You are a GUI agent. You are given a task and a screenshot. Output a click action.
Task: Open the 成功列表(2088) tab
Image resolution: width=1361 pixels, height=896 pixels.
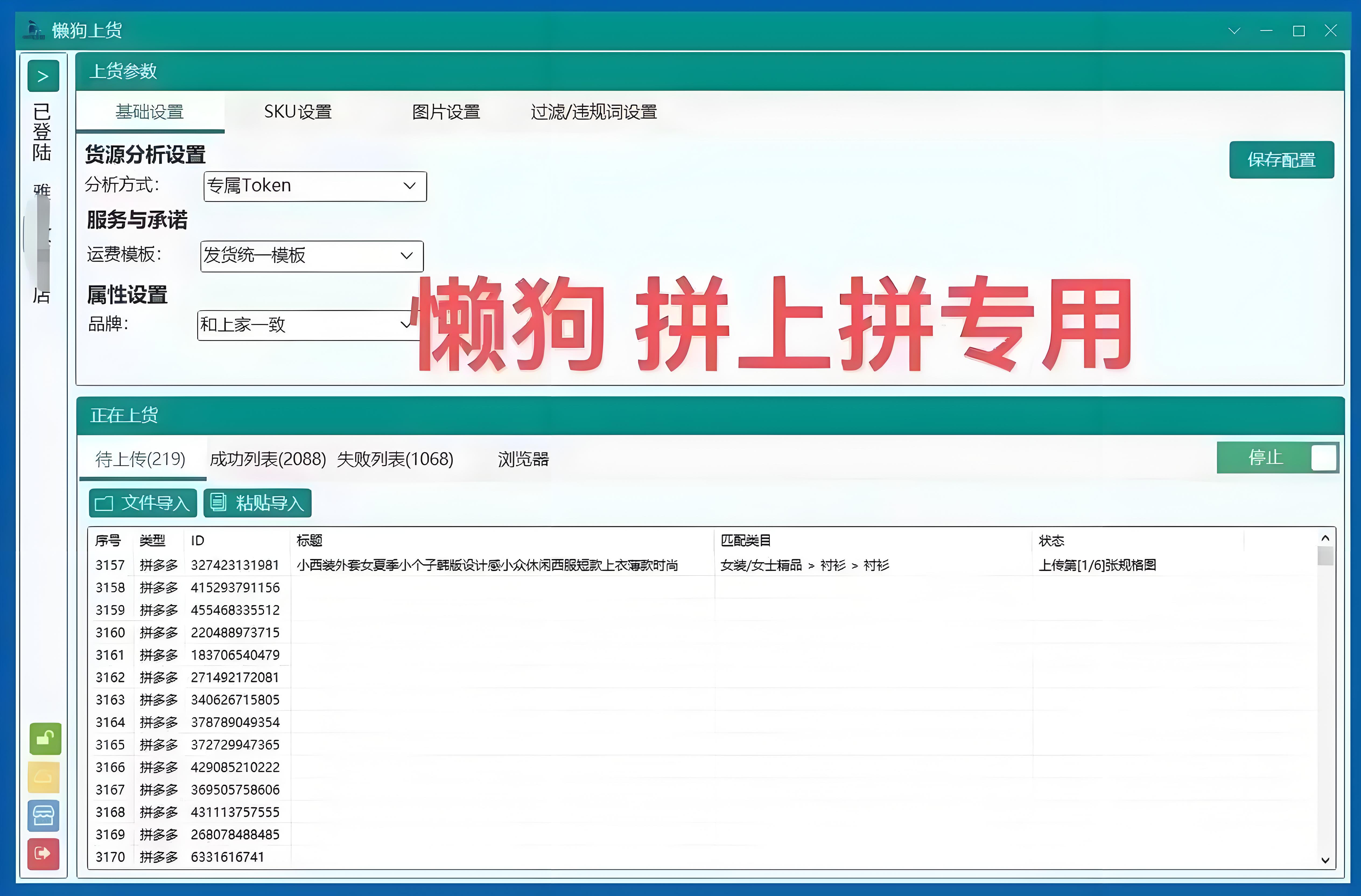(268, 459)
